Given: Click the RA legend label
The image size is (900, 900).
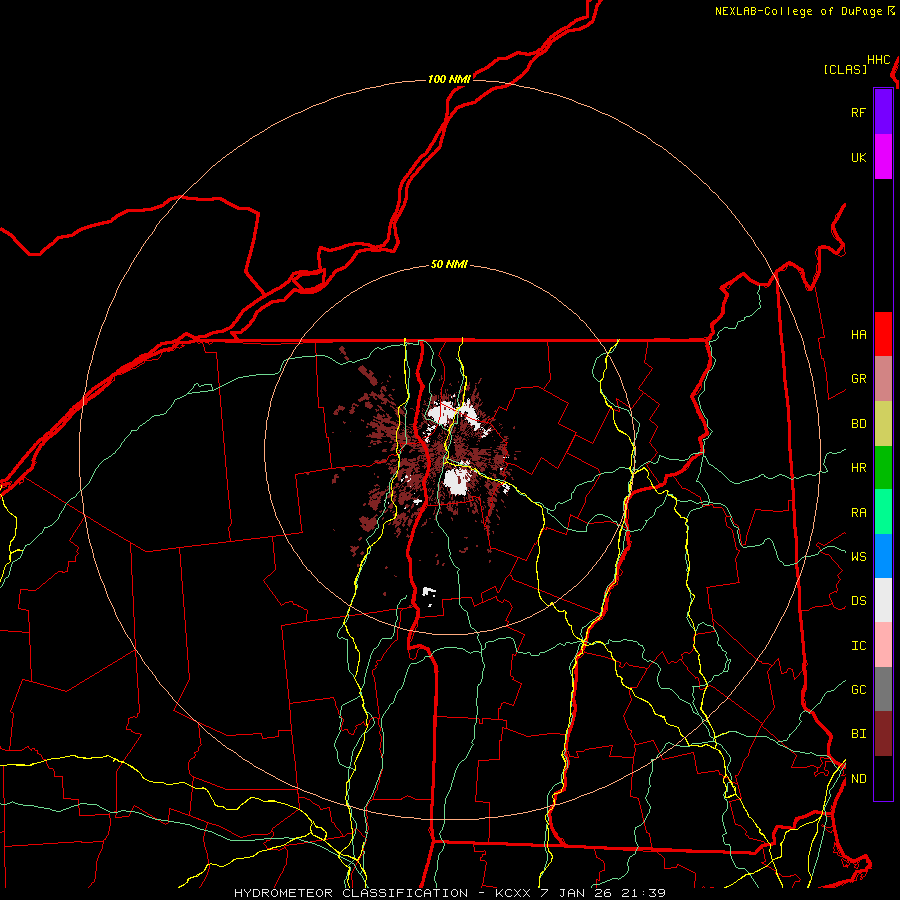Looking at the screenshot, I should pos(858,513).
